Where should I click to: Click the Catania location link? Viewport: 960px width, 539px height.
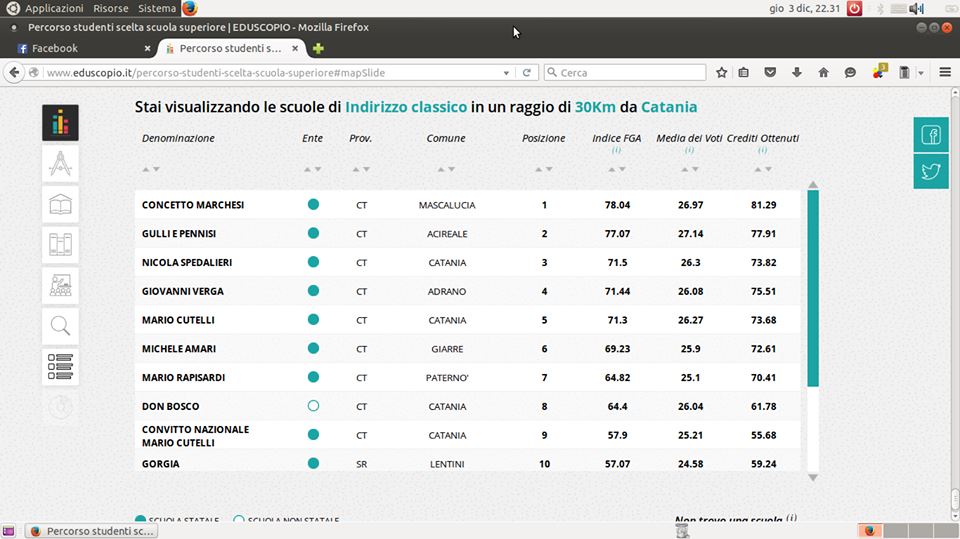[669, 107]
